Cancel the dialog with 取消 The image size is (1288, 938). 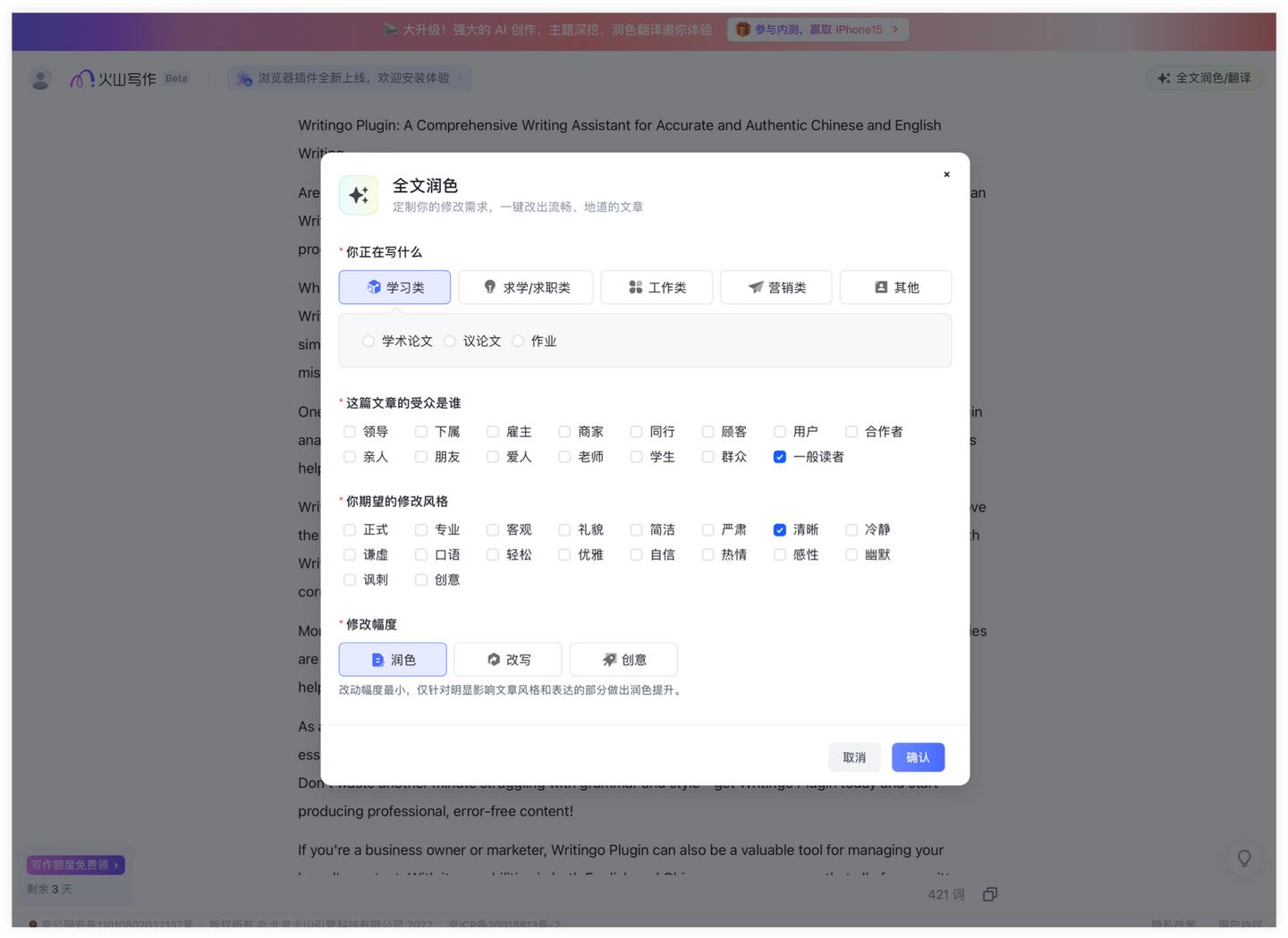click(x=854, y=757)
